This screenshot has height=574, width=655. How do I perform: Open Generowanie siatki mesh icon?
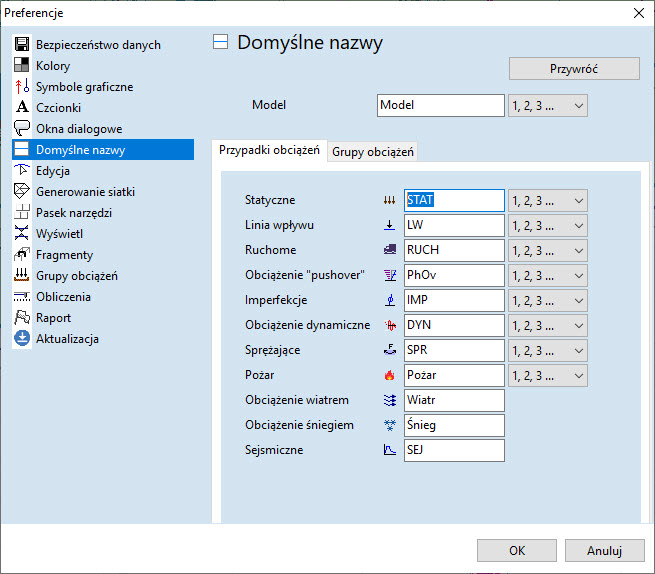(21, 192)
